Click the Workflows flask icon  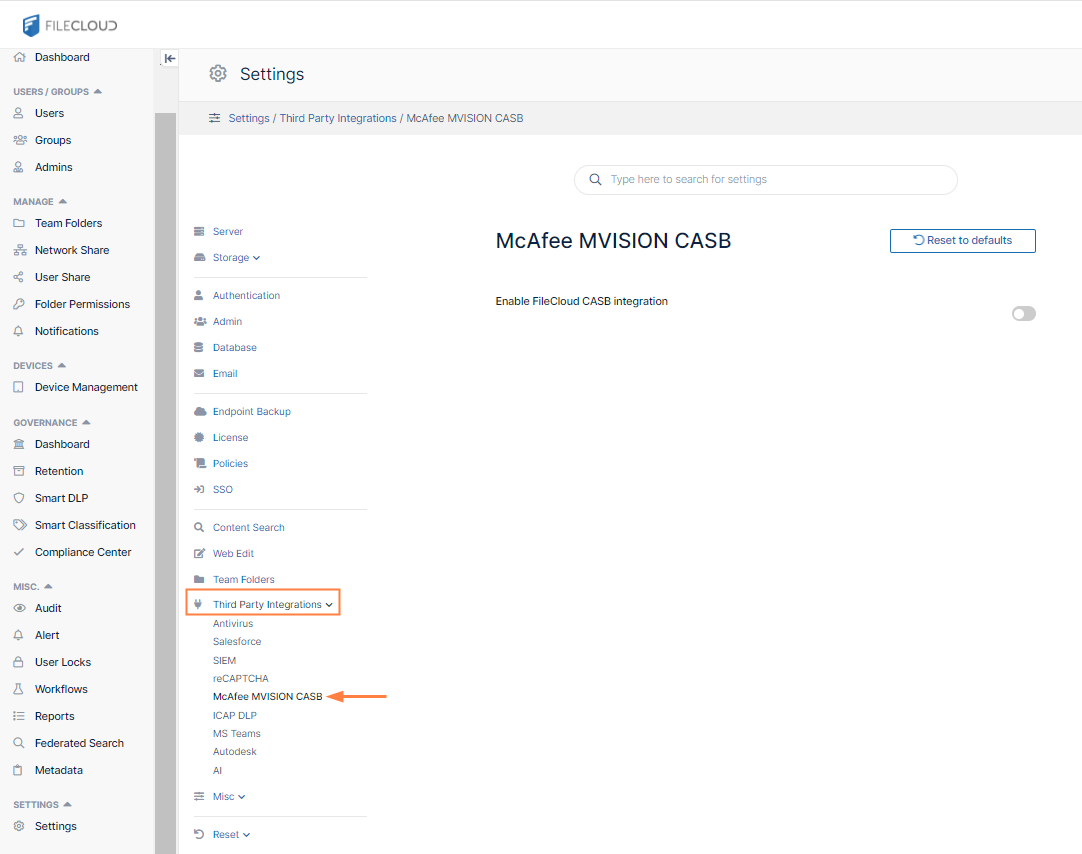pyautogui.click(x=18, y=689)
